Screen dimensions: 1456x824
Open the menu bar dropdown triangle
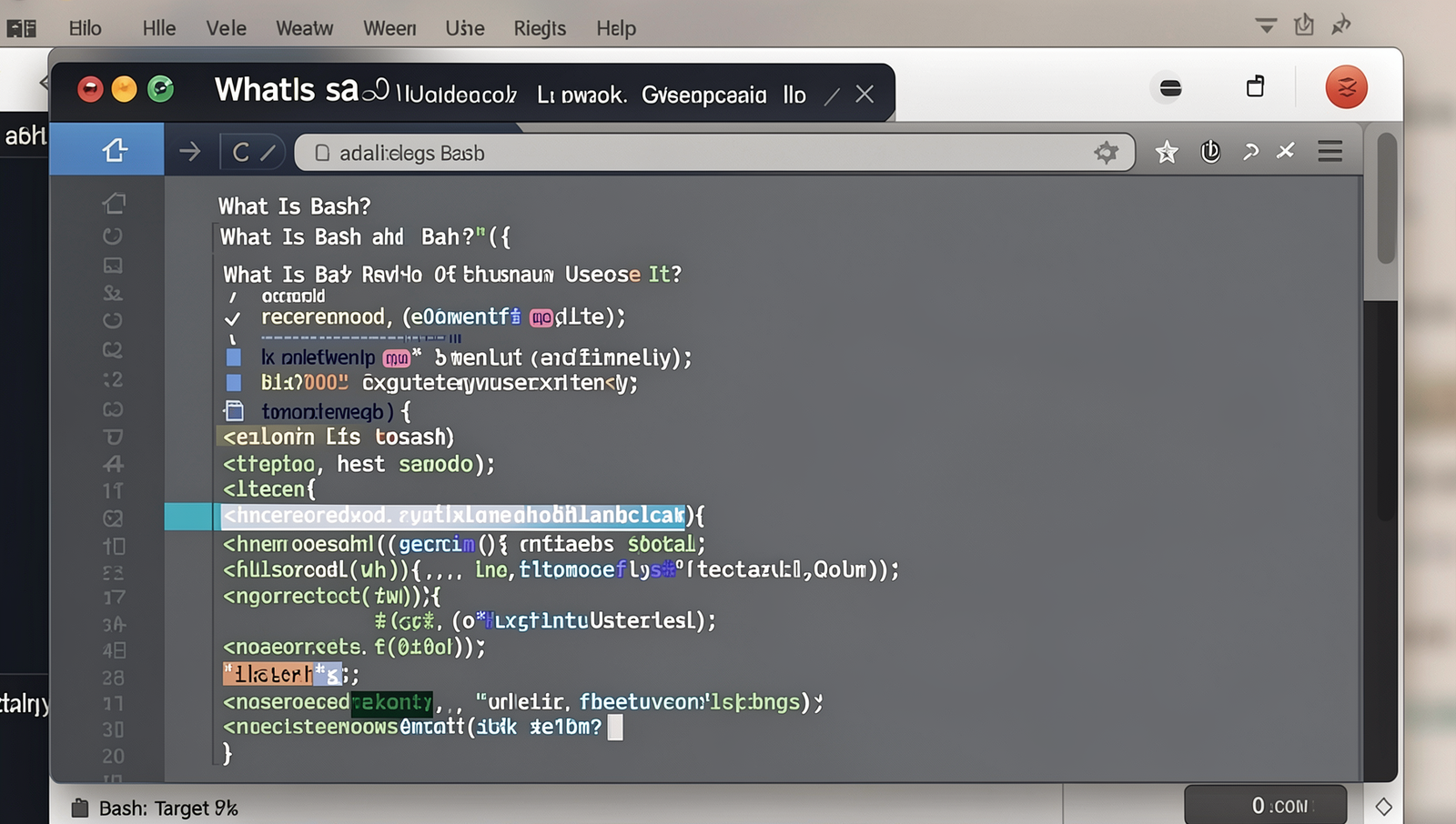pos(1265,25)
